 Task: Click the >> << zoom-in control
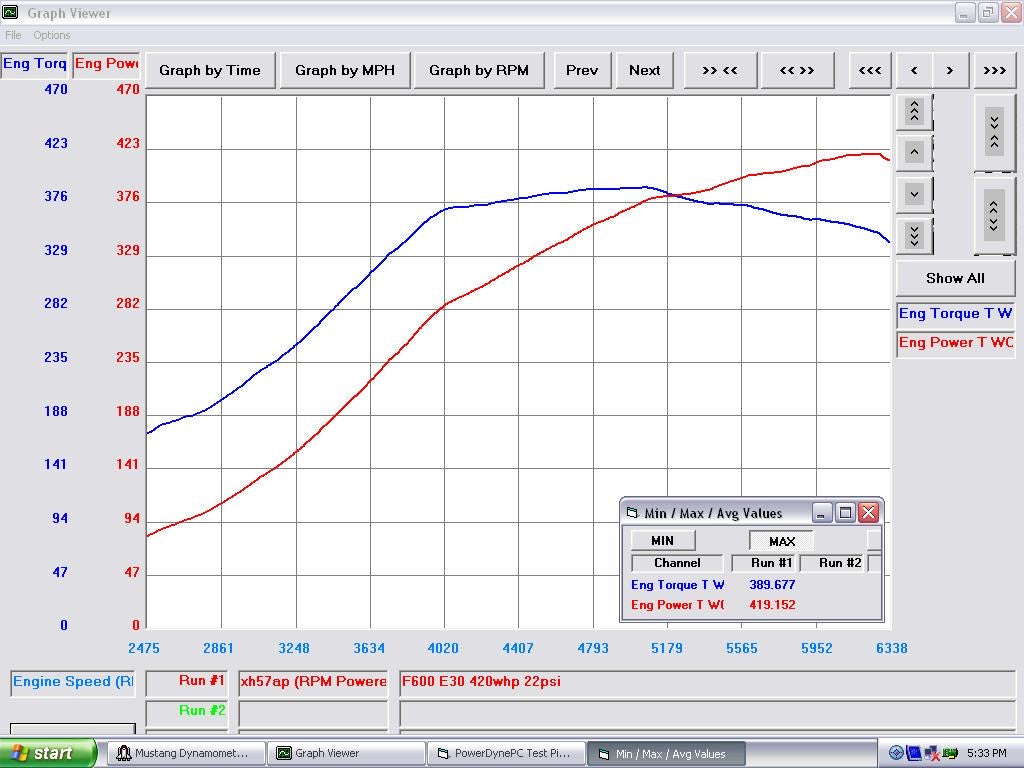tap(720, 70)
